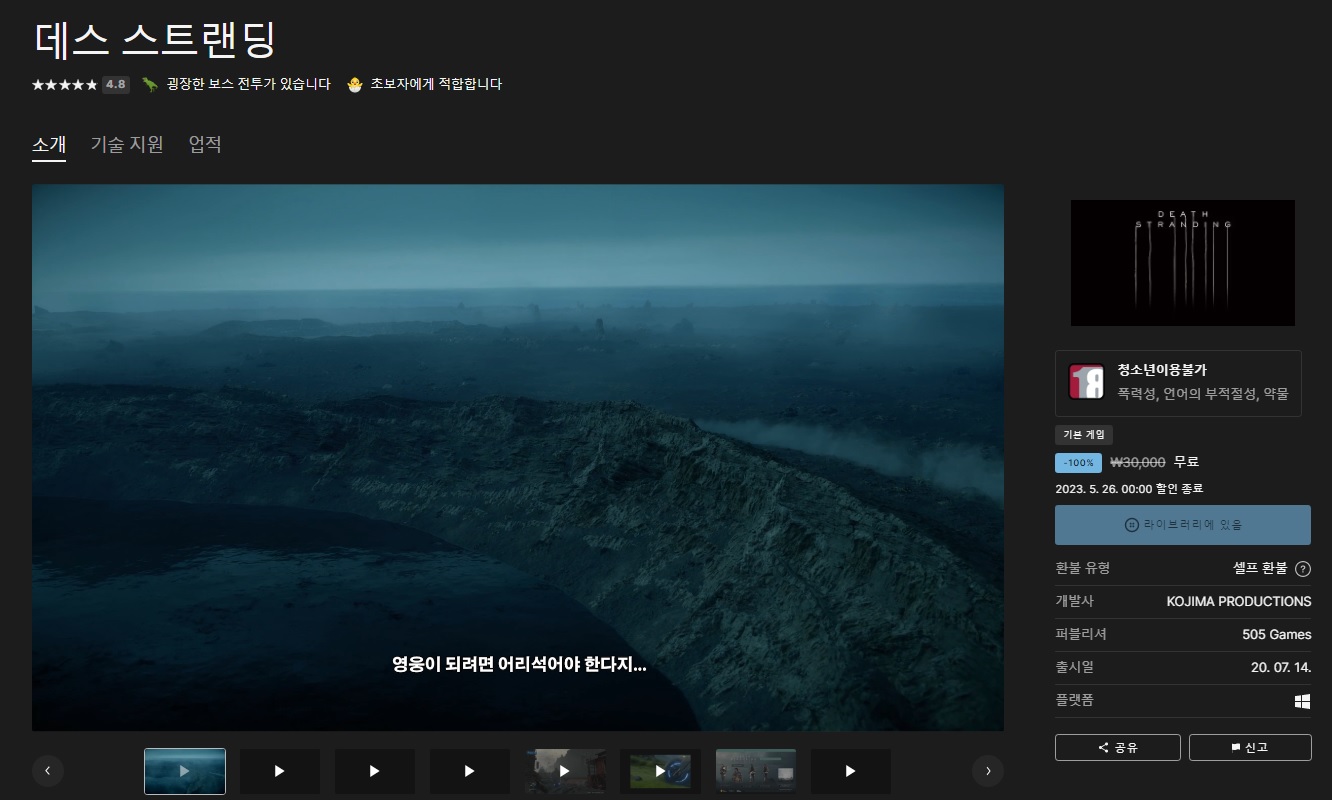Click the 초보자에게 적합합니다 label
The width and height of the screenshot is (1332, 800).
click(x=436, y=85)
